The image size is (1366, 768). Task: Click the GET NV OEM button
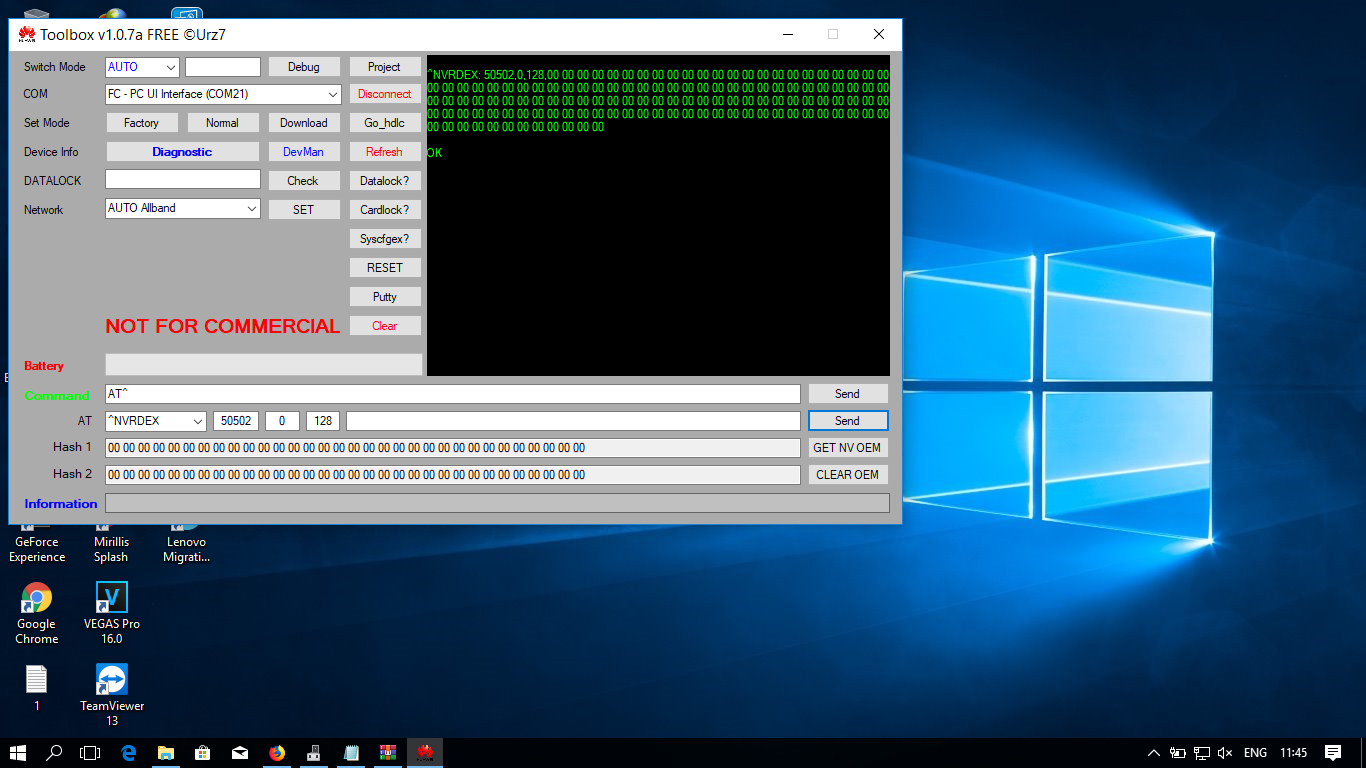coord(847,448)
